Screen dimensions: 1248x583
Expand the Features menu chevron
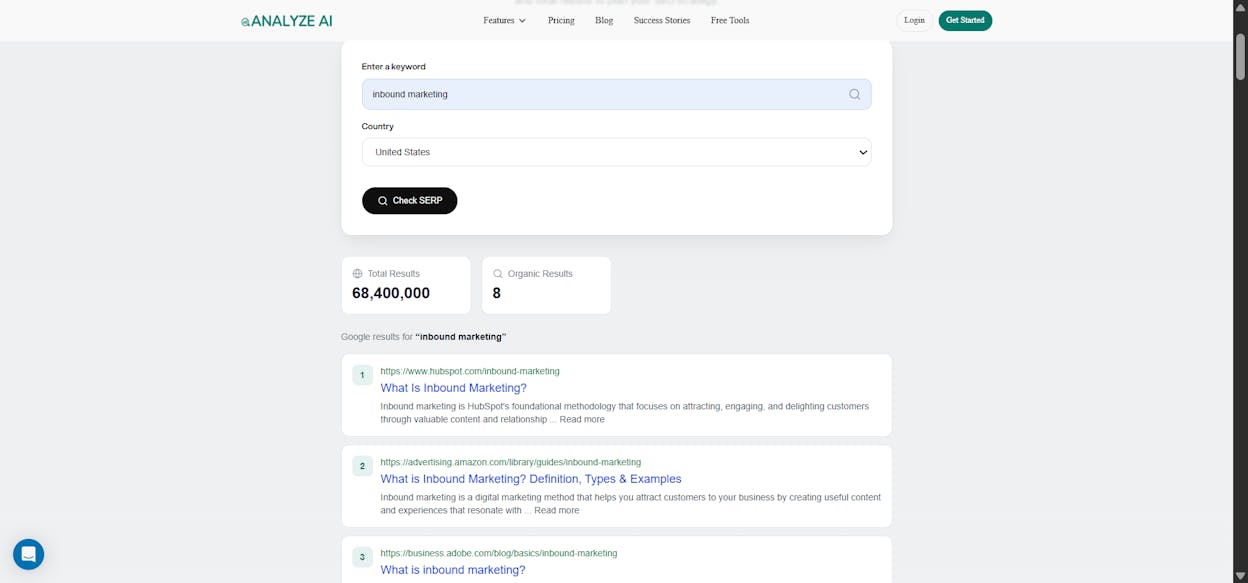pyautogui.click(x=522, y=20)
